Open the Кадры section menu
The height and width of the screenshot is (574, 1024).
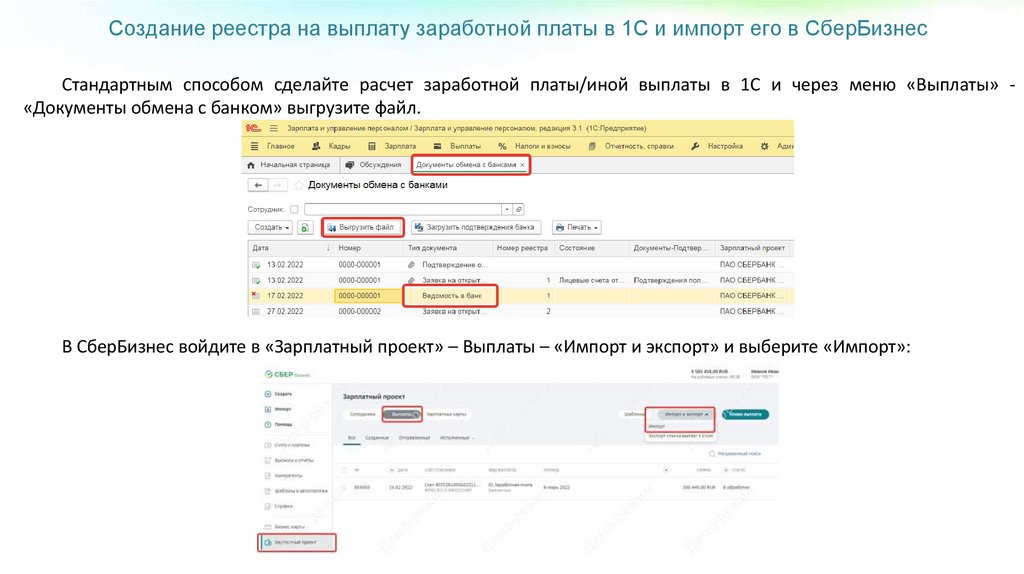pos(331,146)
